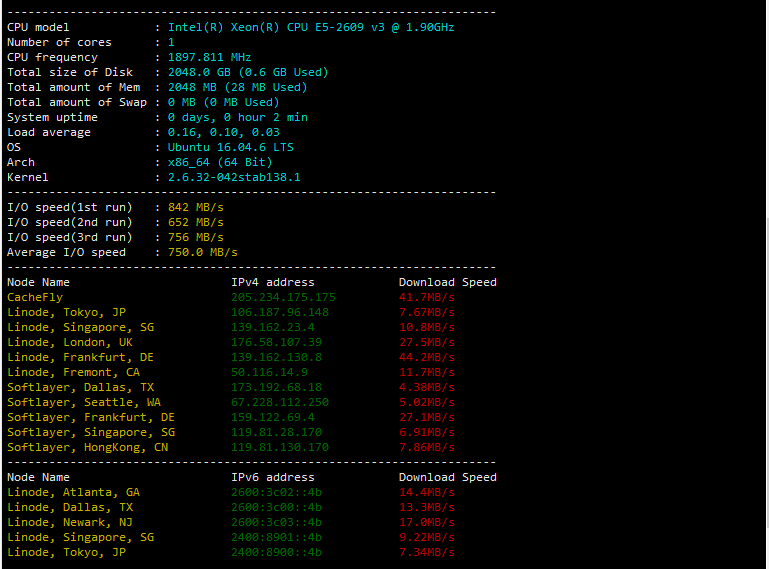Click the IPv6 address 2600:3c03::4b
The width and height of the screenshot is (769, 569).
(276, 522)
